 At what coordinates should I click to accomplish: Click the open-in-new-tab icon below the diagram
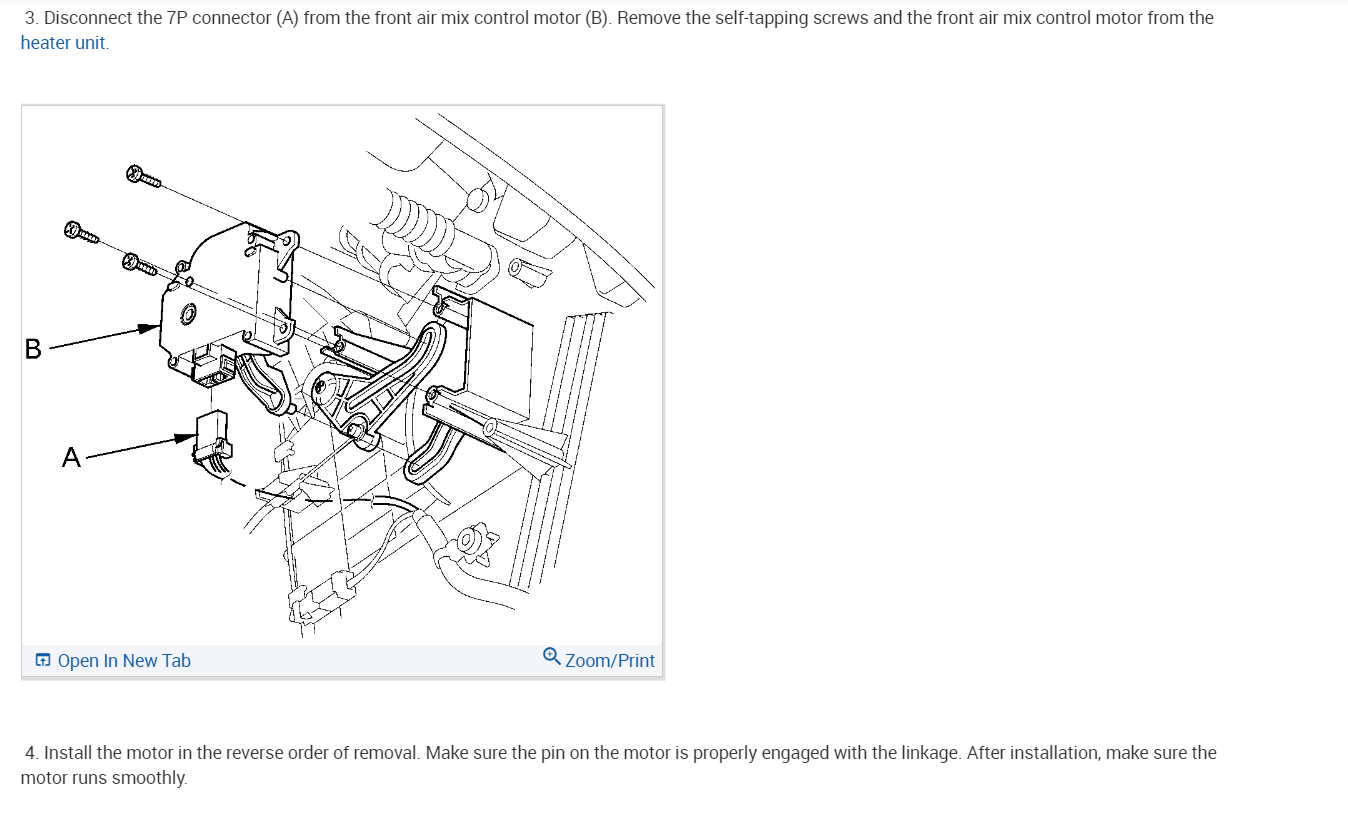(x=43, y=660)
